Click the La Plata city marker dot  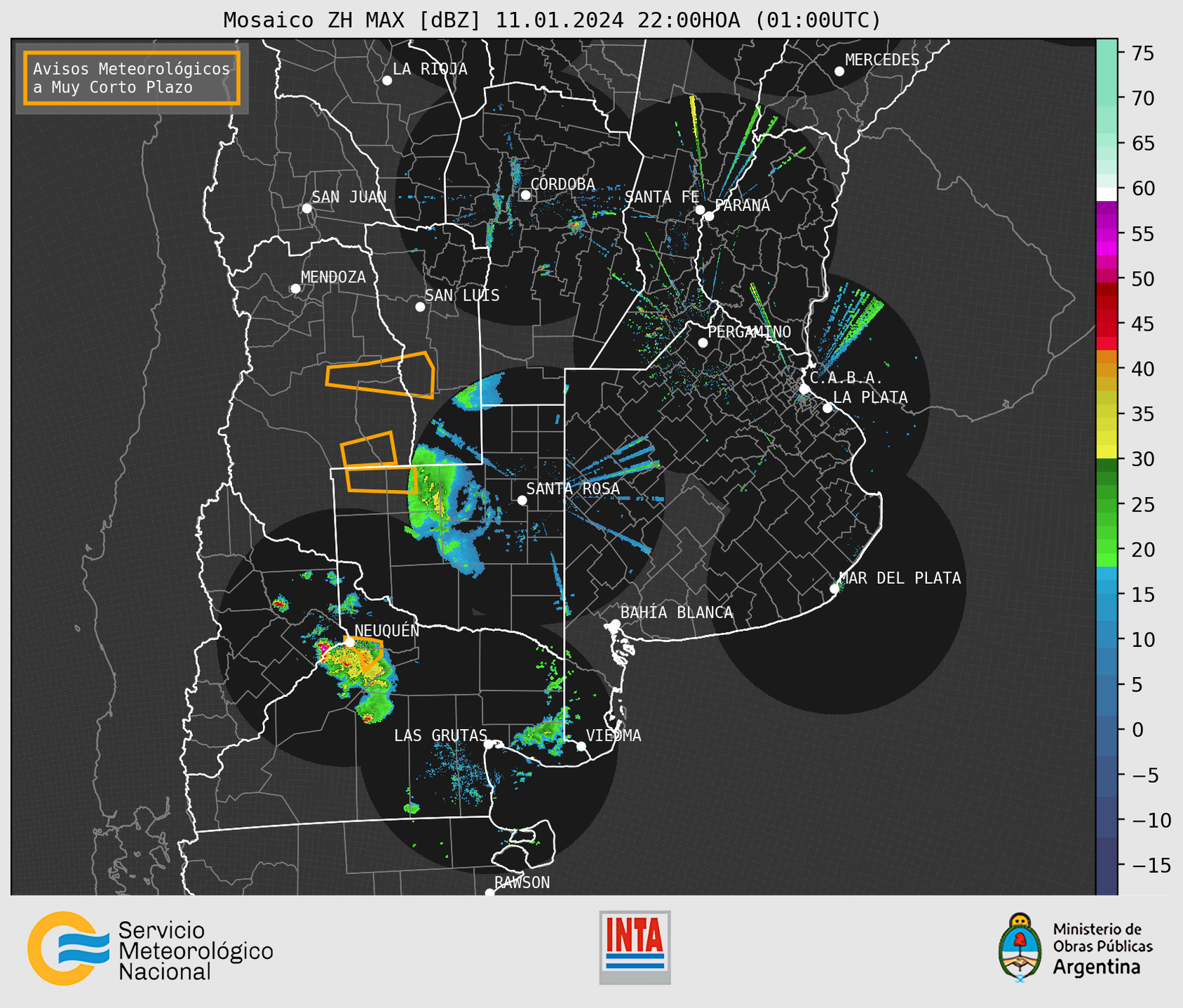(827, 408)
